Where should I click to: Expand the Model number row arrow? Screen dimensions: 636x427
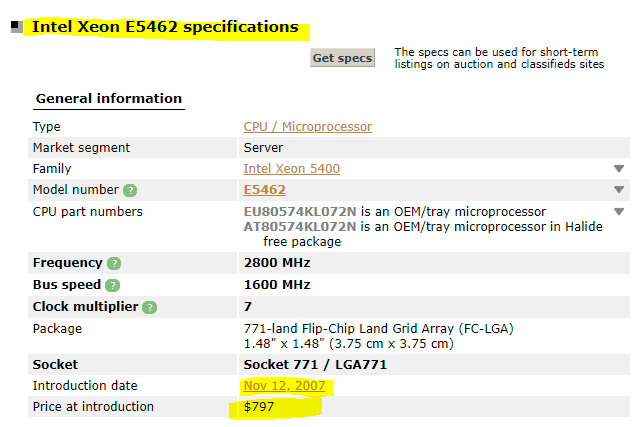click(619, 190)
